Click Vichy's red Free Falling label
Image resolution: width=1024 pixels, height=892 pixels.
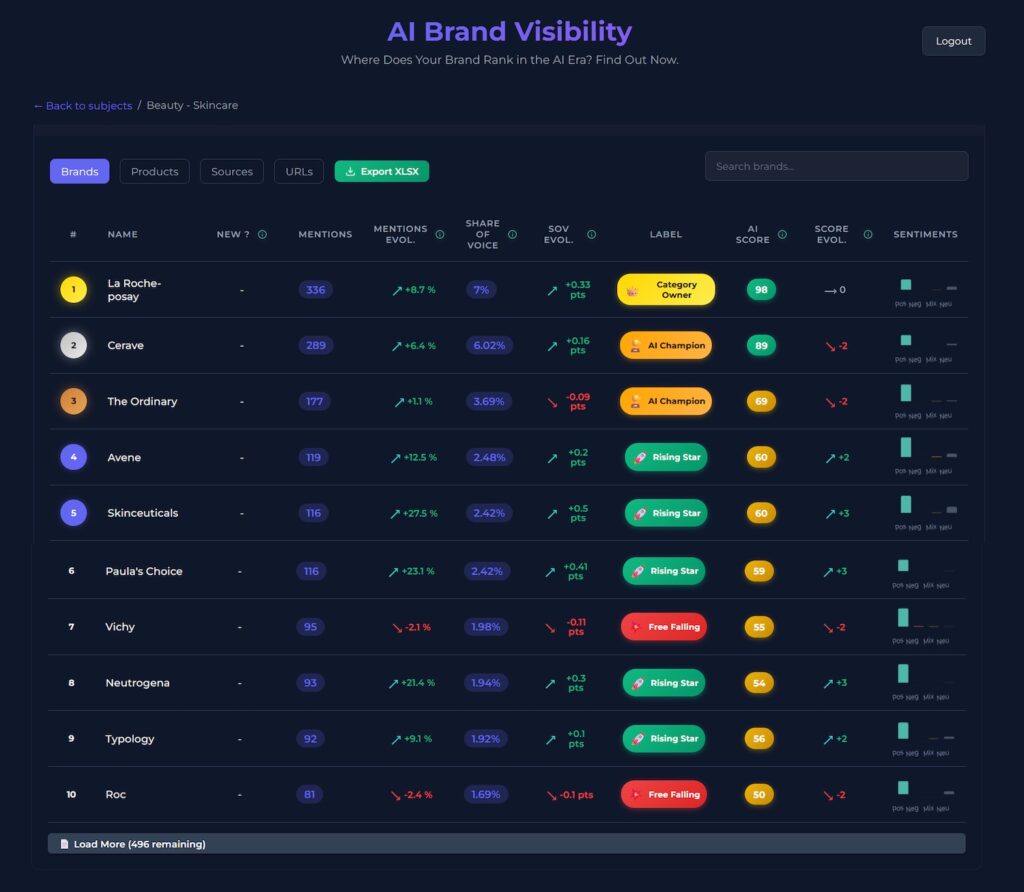[x=663, y=627]
